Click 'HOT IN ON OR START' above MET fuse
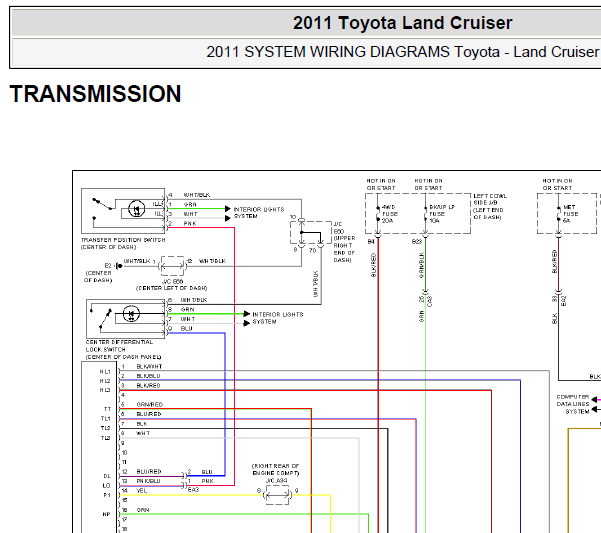 coord(557,184)
